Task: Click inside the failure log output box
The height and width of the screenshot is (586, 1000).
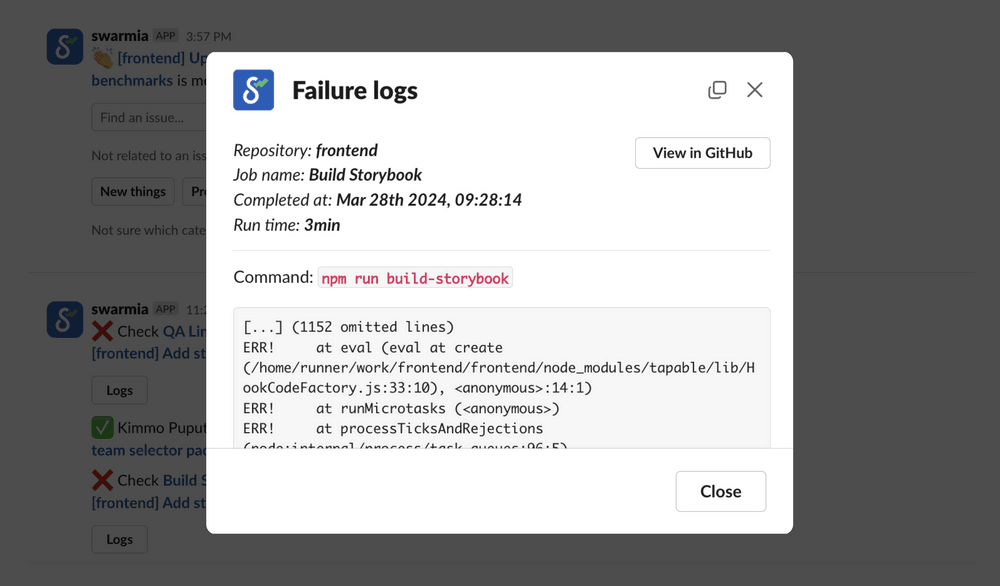Action: (x=501, y=378)
